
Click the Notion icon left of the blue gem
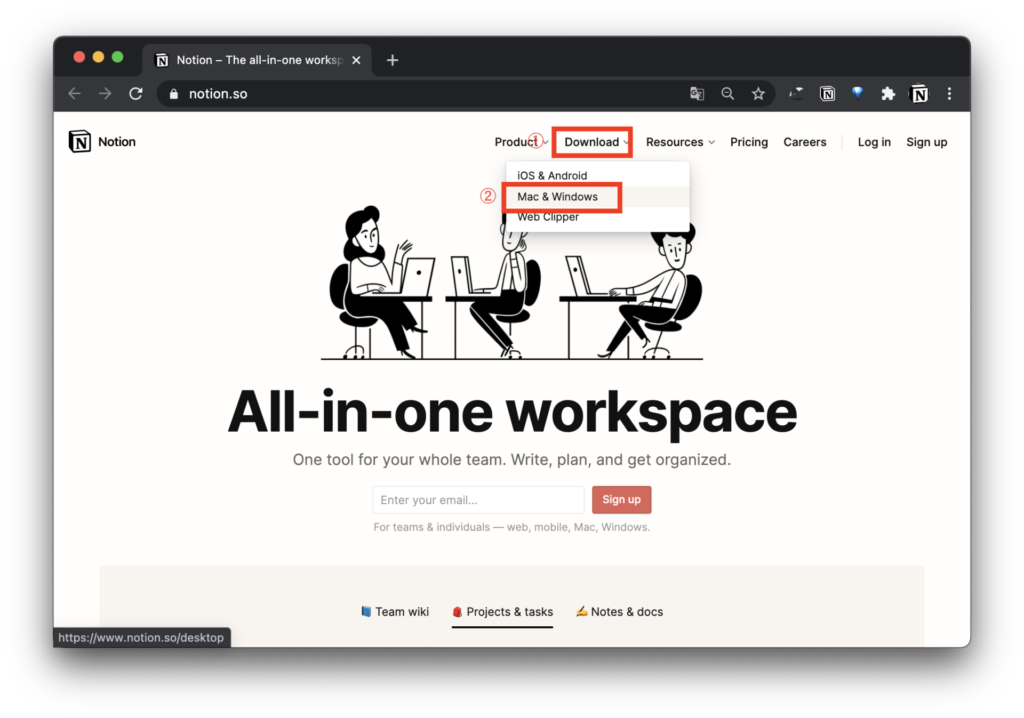(827, 93)
